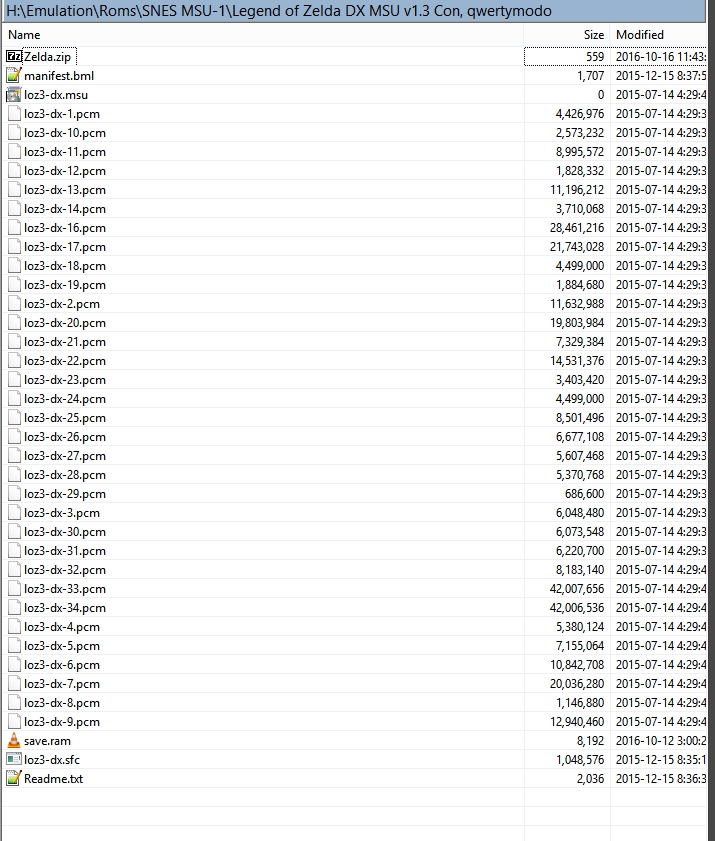Click the file icon beside loz3-dx-29.pcm
The height and width of the screenshot is (841, 715).
(x=14, y=494)
